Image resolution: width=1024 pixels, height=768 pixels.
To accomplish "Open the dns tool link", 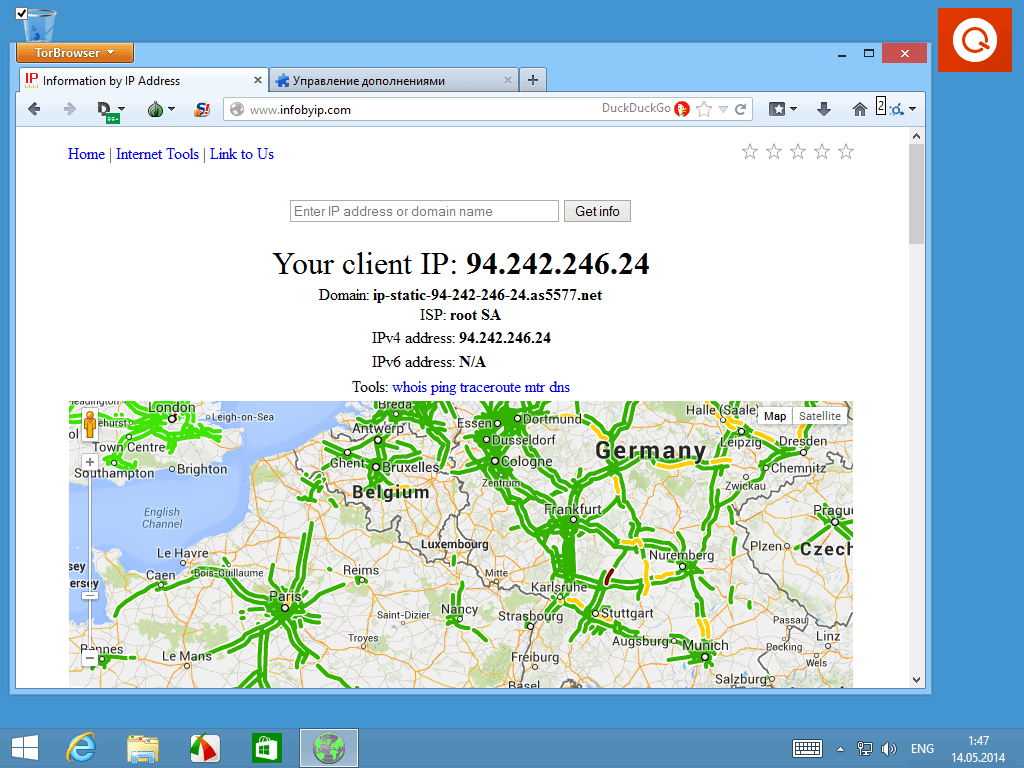I will [x=560, y=387].
